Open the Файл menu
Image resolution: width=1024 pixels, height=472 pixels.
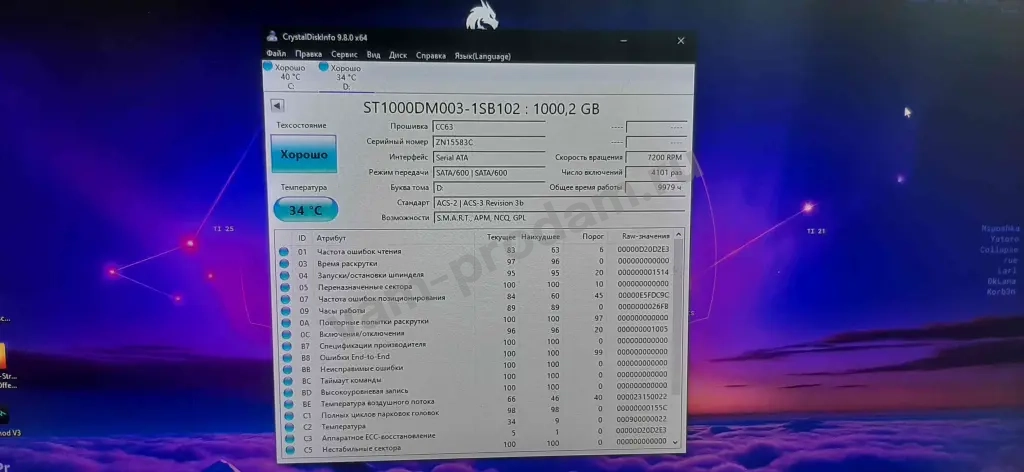[x=276, y=54]
